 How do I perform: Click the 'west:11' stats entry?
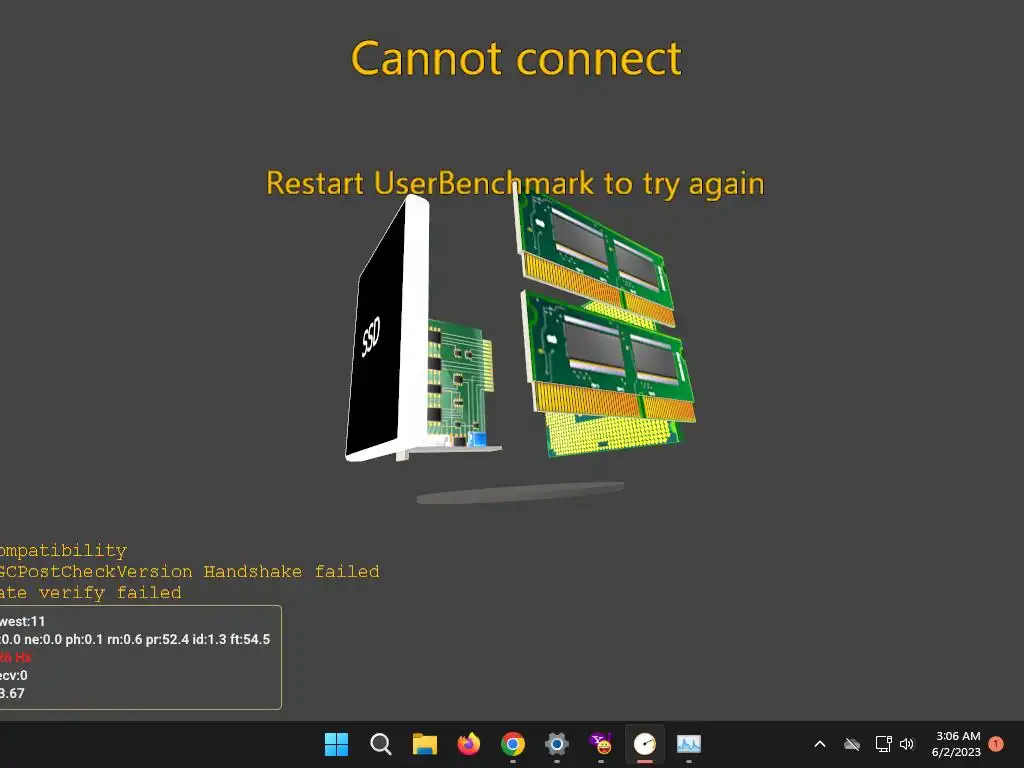click(22, 621)
